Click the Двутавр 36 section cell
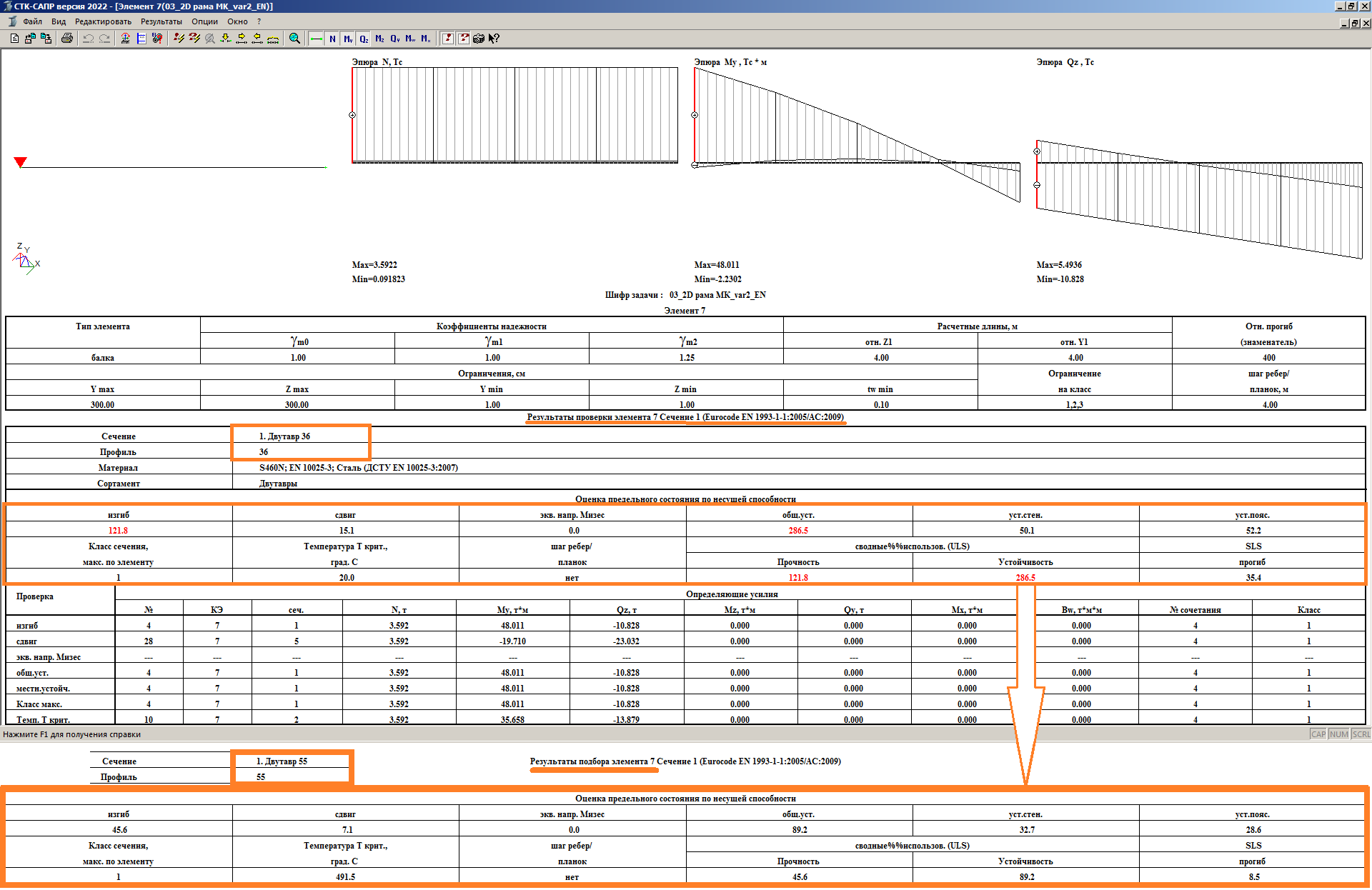 click(284, 436)
